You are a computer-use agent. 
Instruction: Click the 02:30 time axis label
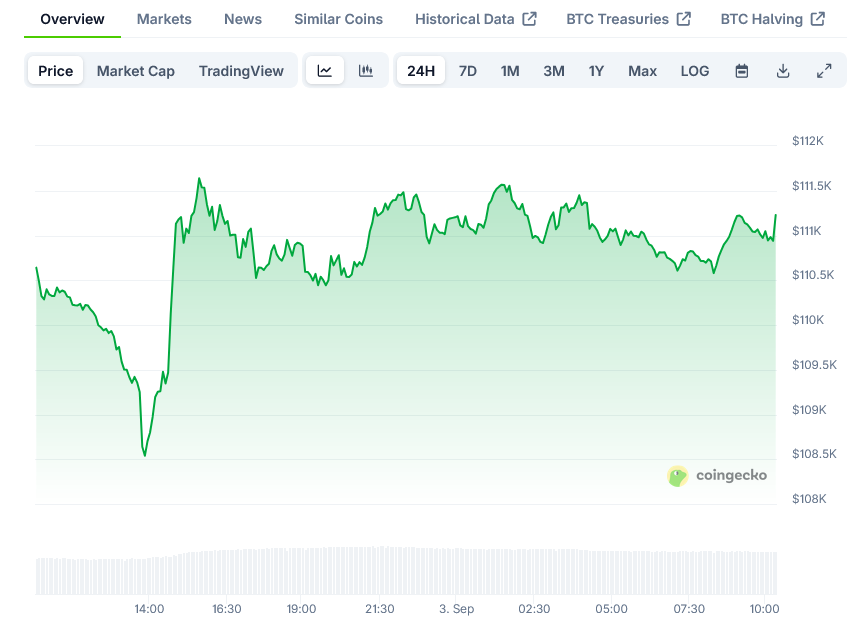(534, 609)
